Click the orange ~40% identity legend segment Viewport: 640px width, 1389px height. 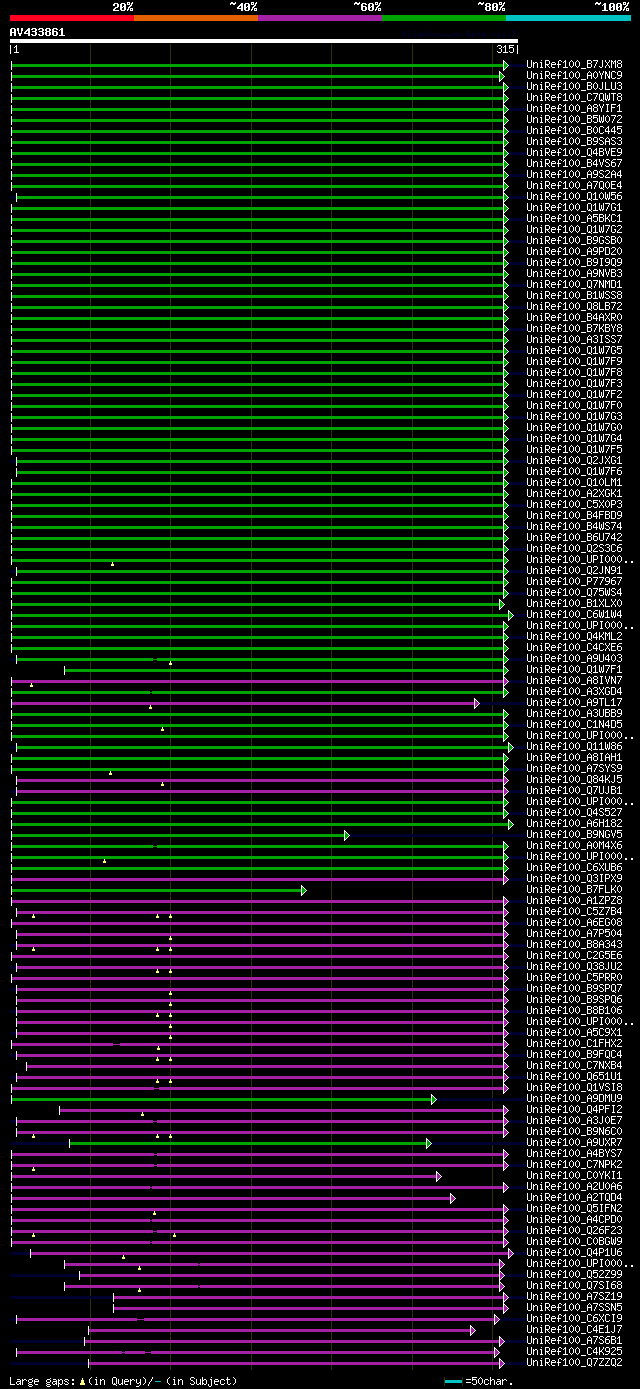click(195, 17)
